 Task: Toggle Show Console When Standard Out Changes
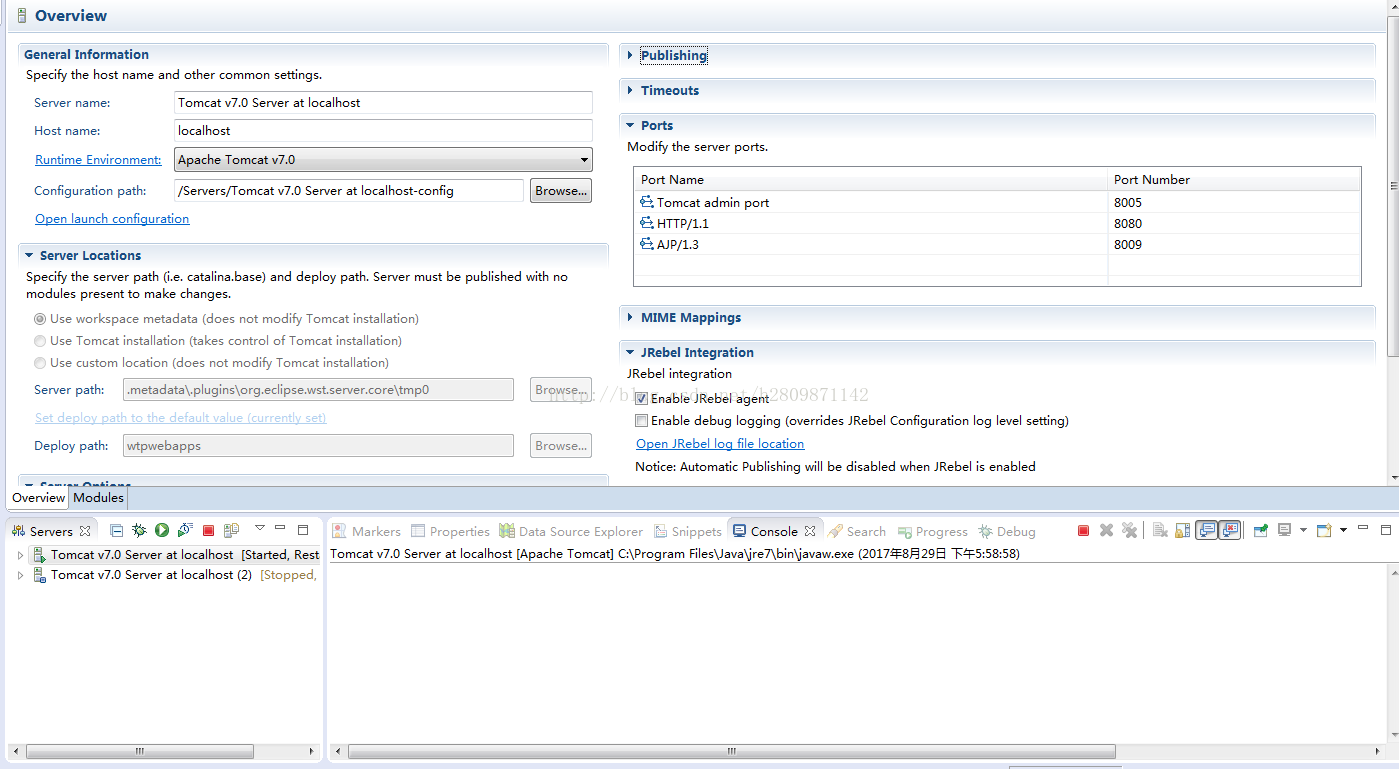pos(1206,530)
